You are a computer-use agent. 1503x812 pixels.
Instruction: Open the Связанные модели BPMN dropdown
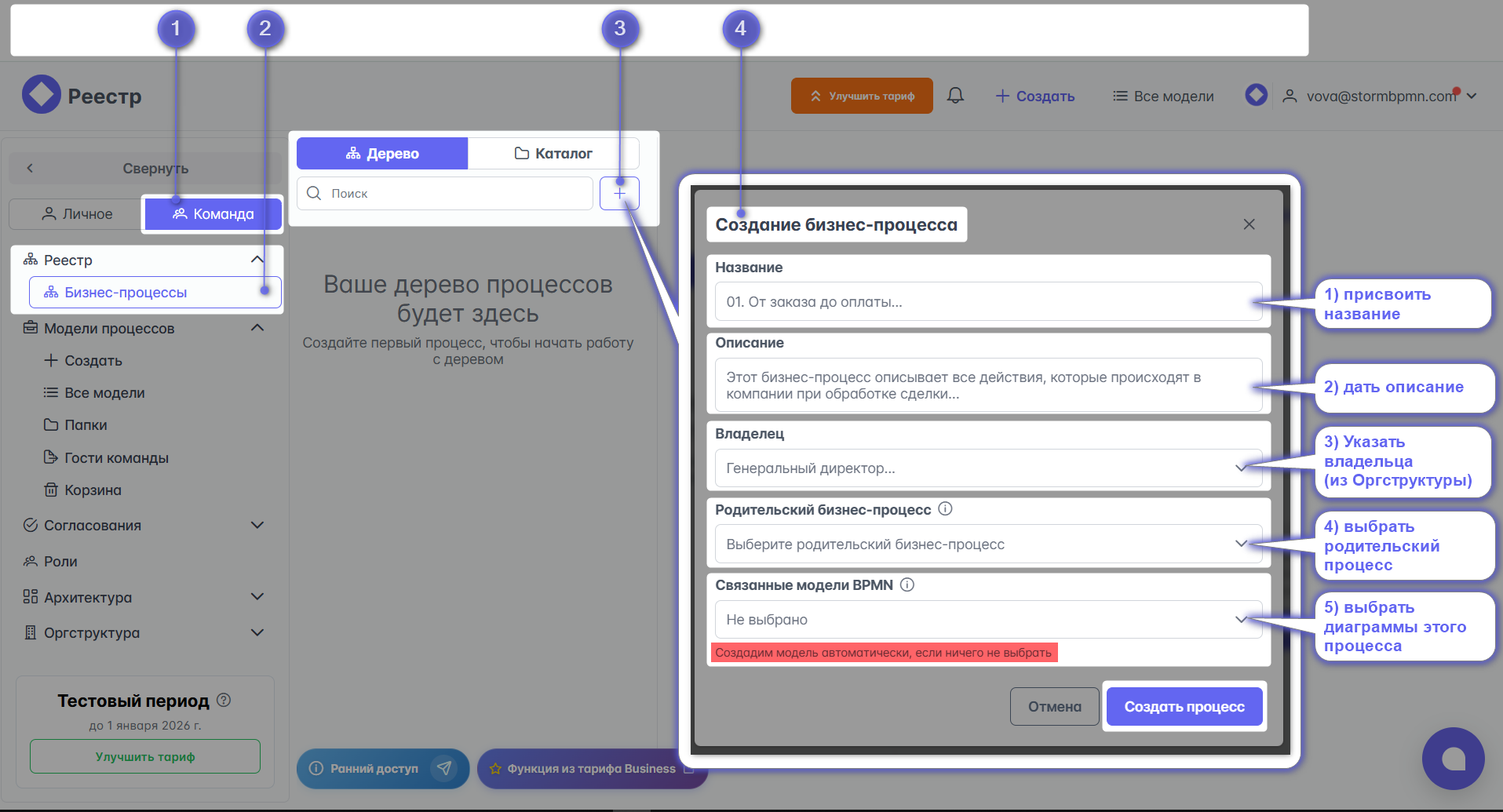[x=987, y=620]
